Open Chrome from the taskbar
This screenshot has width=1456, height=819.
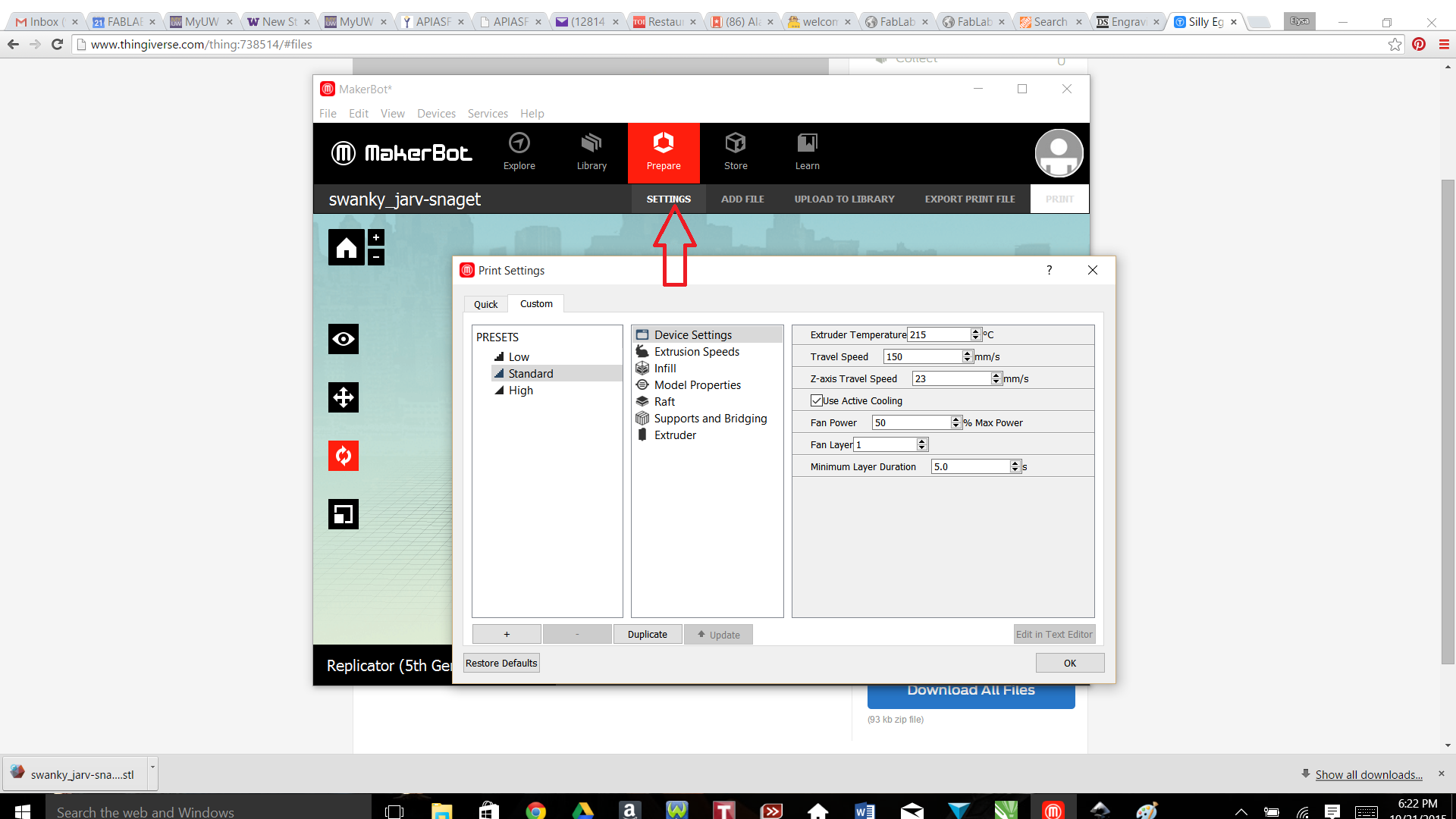535,811
